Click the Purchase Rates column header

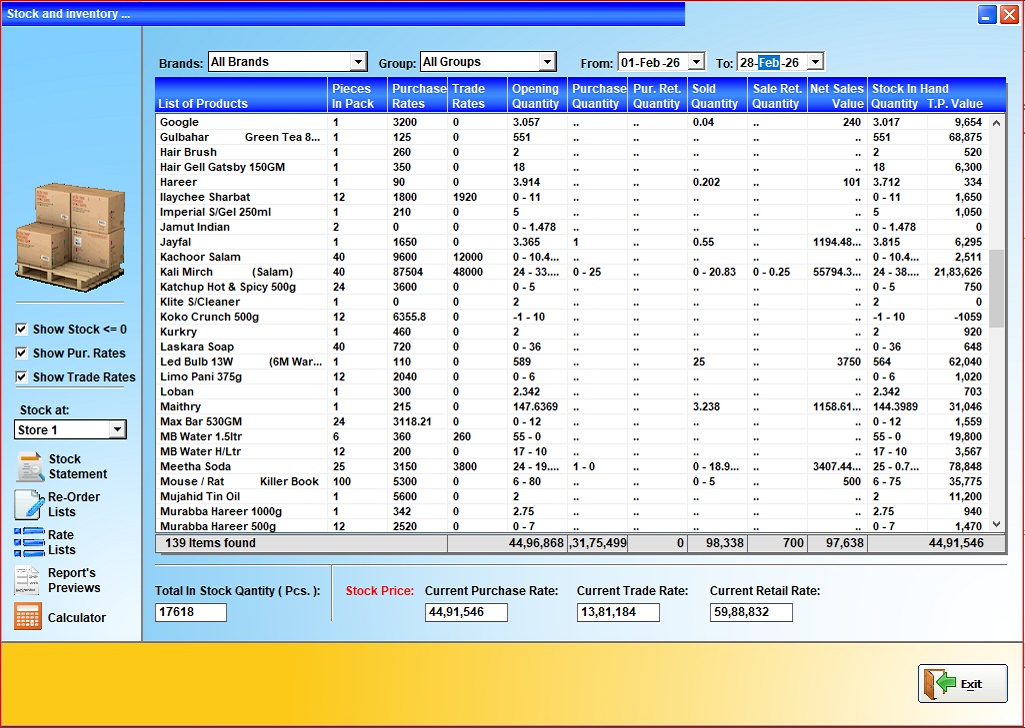pos(417,95)
